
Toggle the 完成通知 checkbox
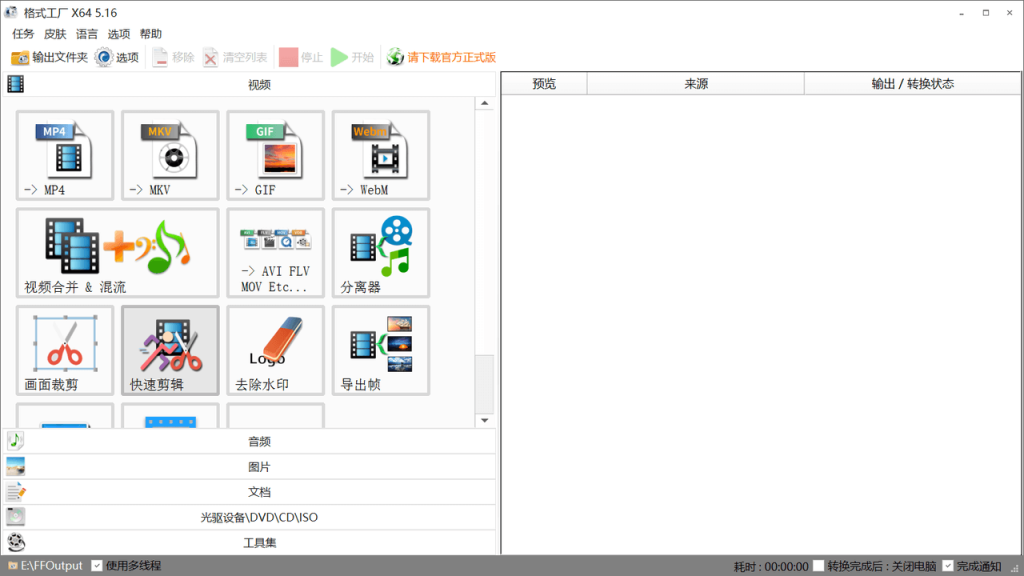[948, 566]
